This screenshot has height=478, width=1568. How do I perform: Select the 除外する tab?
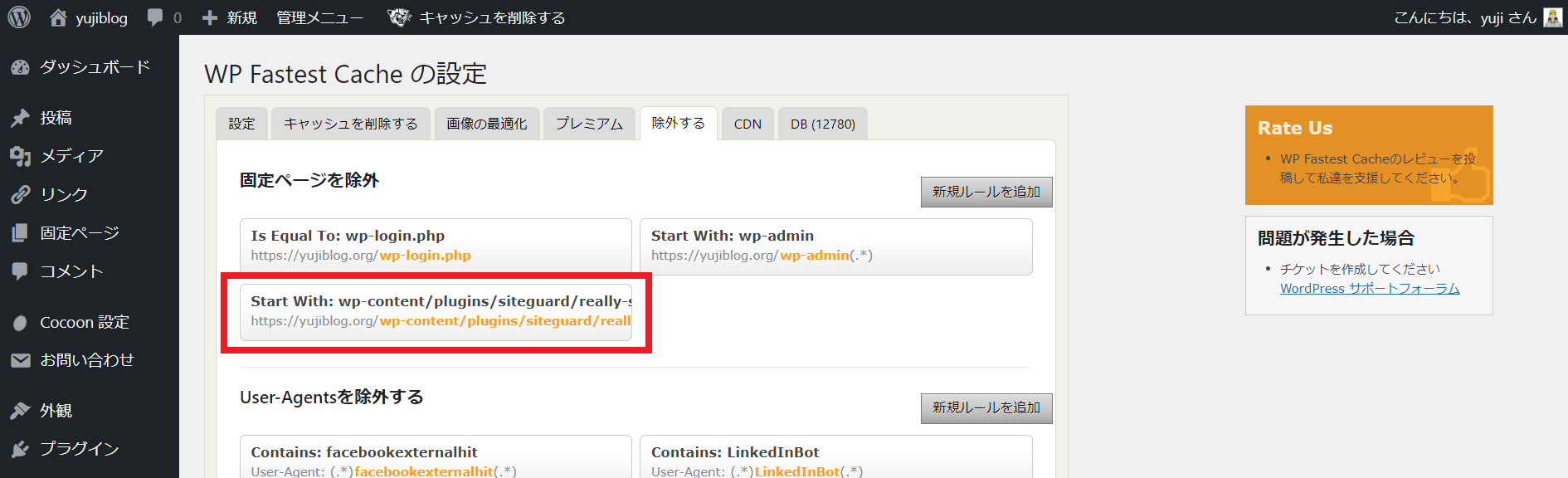(x=679, y=123)
